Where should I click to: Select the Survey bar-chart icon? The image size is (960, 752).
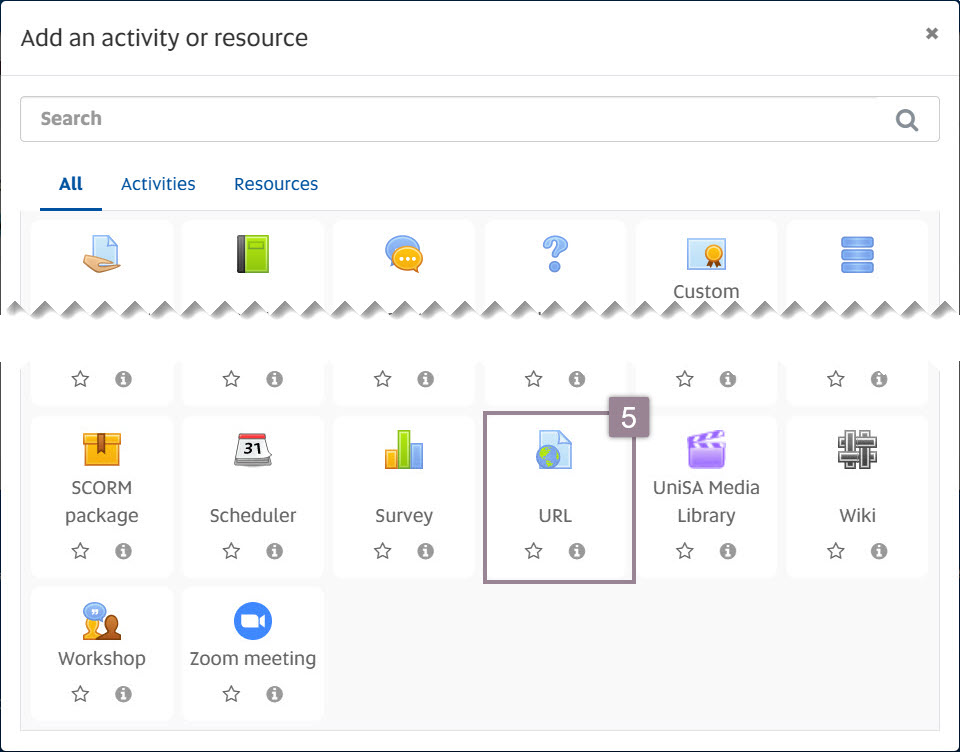[403, 450]
